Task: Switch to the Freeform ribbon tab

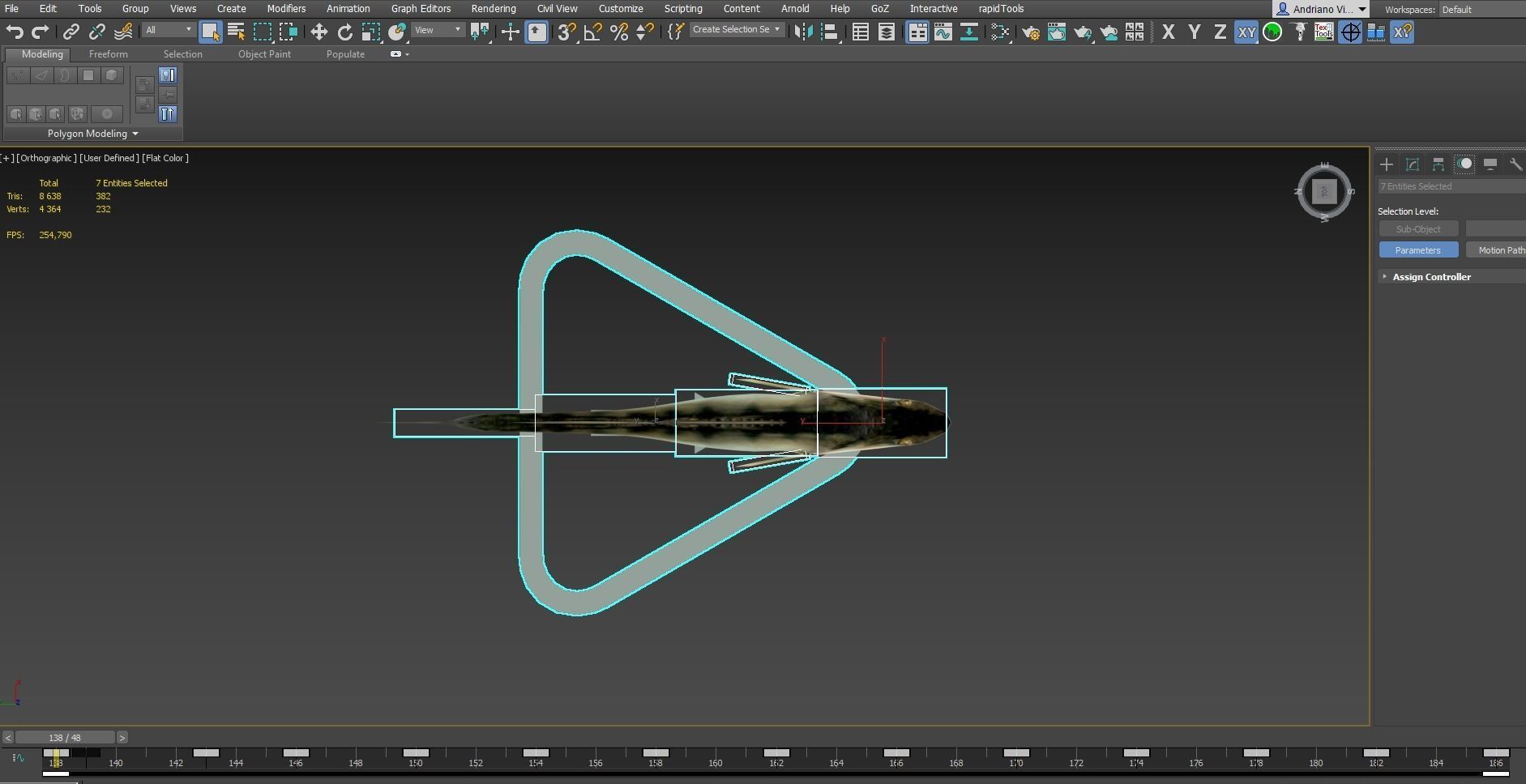Action: pyautogui.click(x=108, y=54)
